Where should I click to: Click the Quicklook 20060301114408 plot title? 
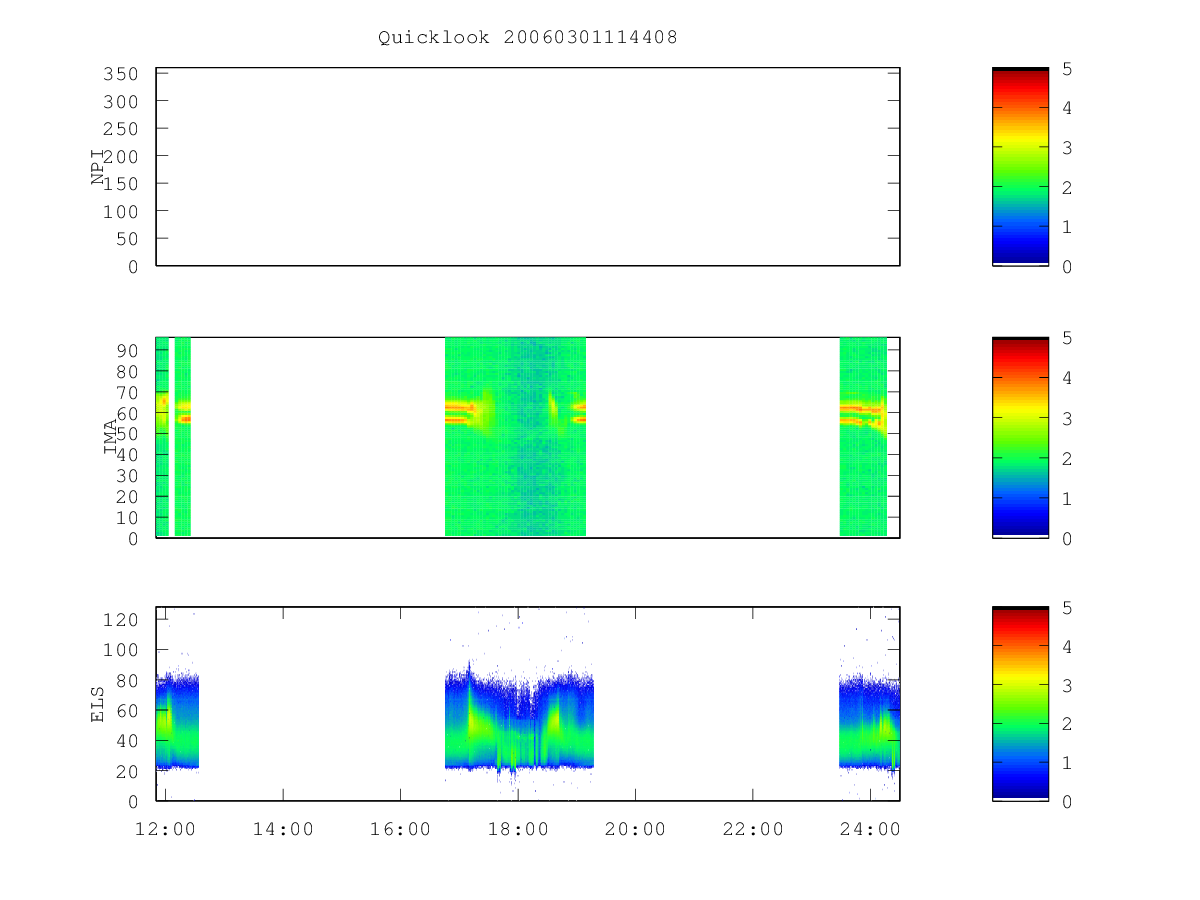coord(528,38)
